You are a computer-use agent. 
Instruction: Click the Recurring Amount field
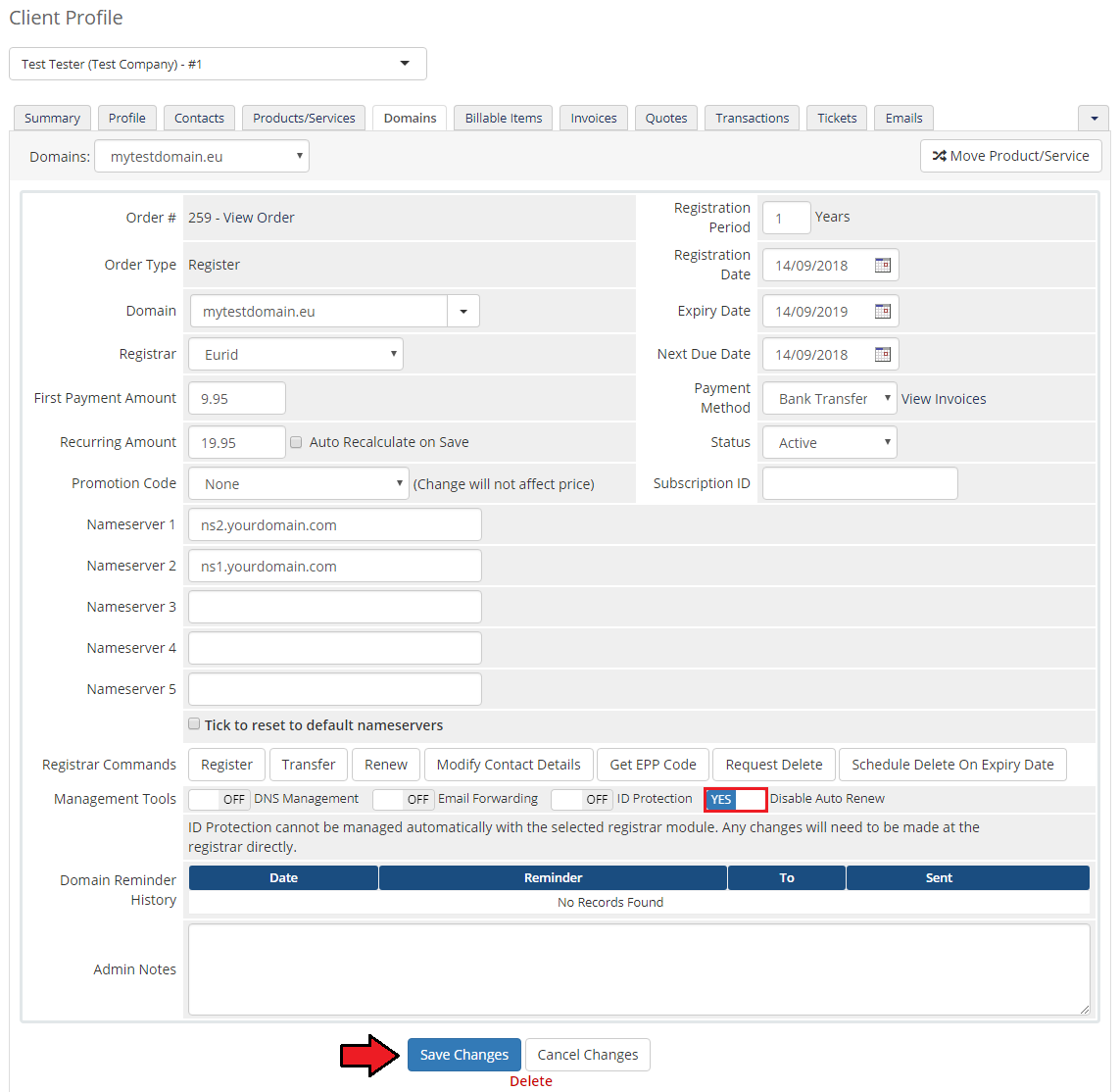coord(237,442)
